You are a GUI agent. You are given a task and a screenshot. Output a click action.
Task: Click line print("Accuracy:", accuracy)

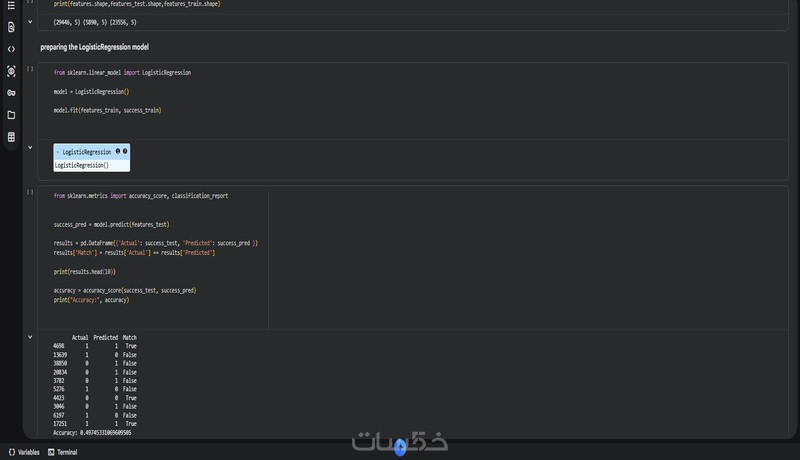(91, 300)
